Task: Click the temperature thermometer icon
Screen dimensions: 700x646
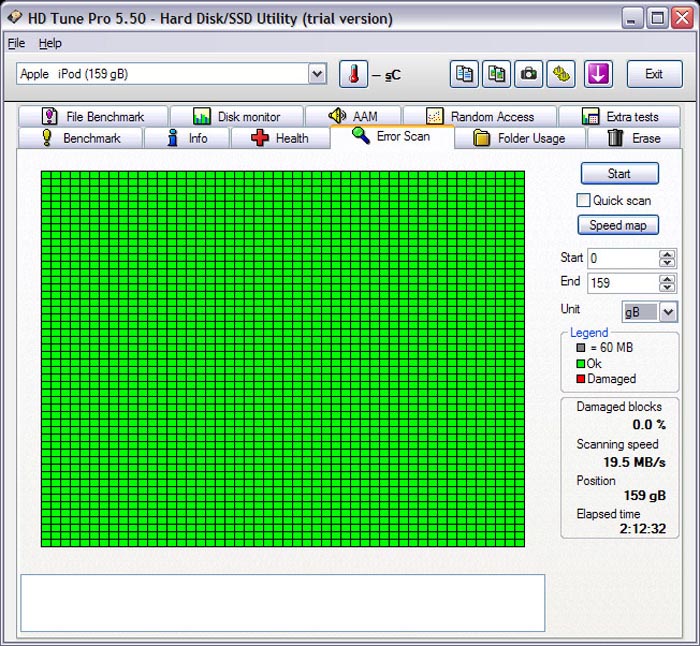Action: (x=353, y=74)
